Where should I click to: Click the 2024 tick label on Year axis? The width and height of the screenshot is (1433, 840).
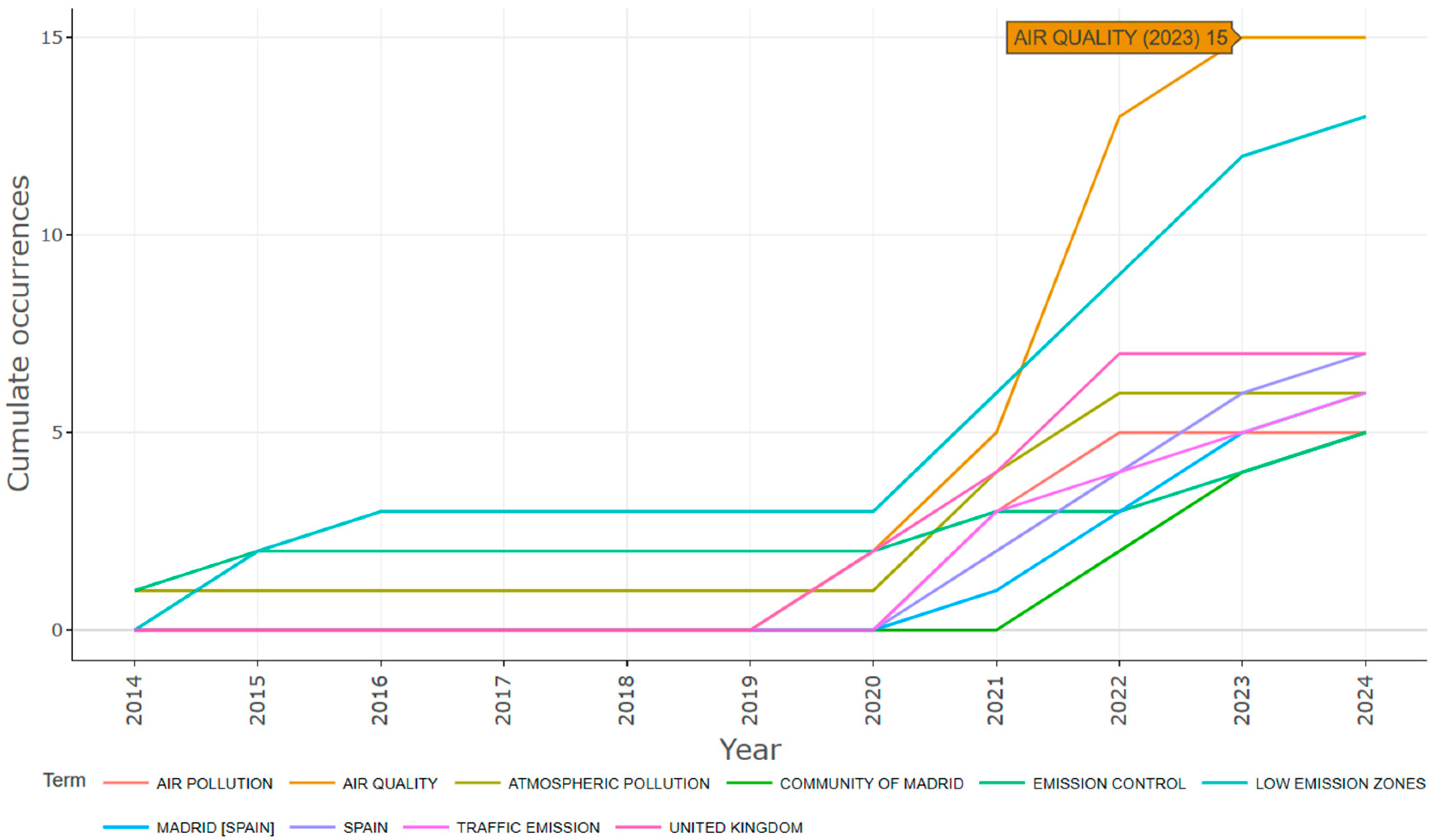click(1365, 700)
